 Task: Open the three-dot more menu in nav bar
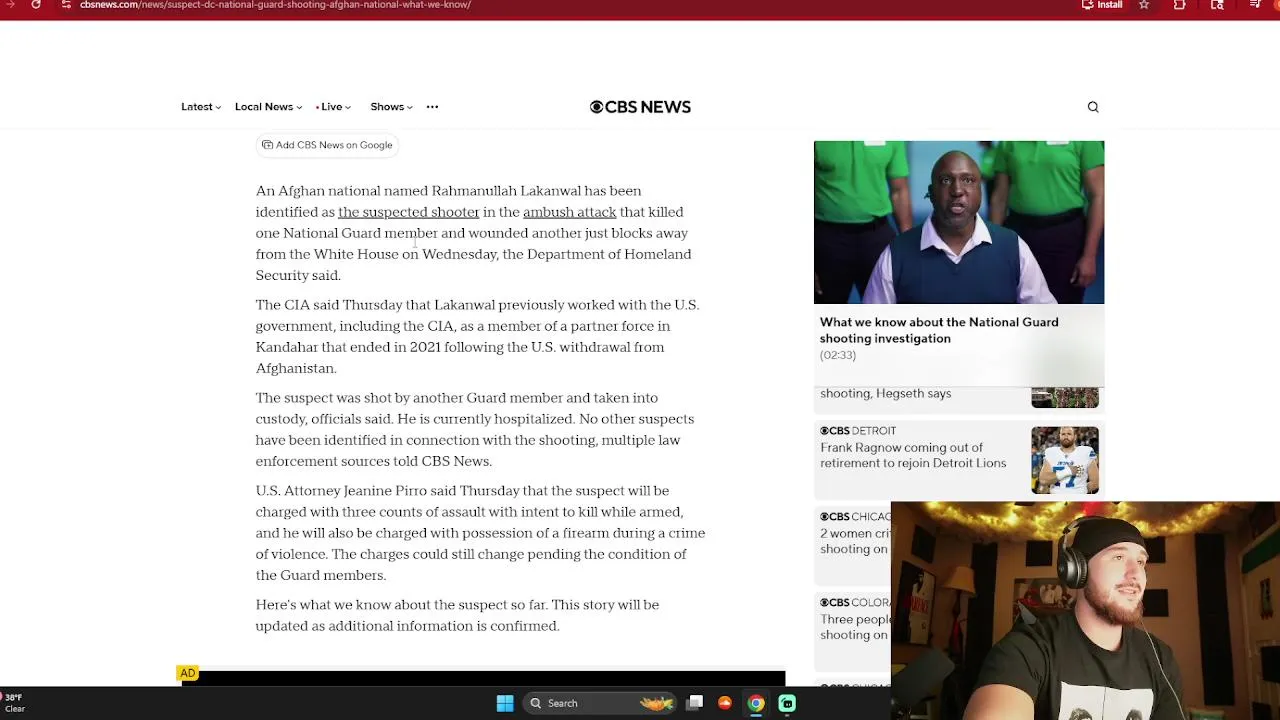point(432,107)
